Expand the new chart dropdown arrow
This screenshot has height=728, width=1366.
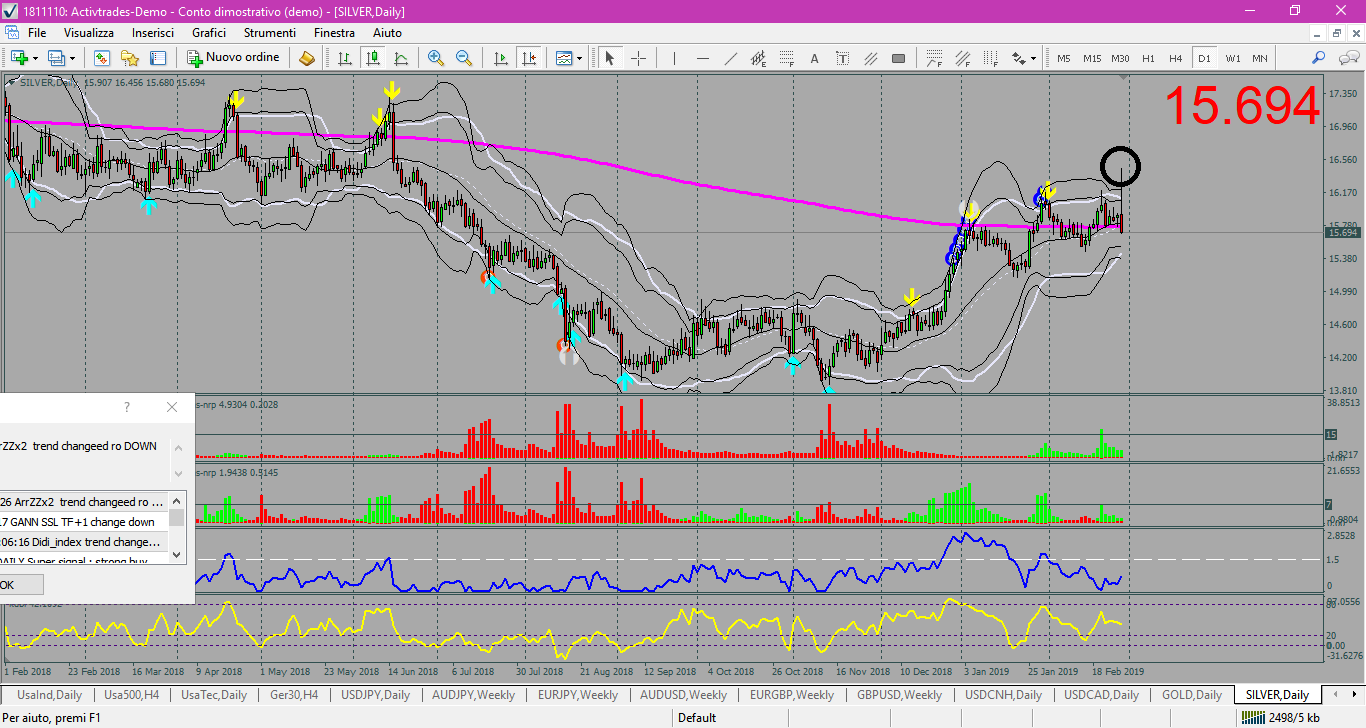pos(35,58)
